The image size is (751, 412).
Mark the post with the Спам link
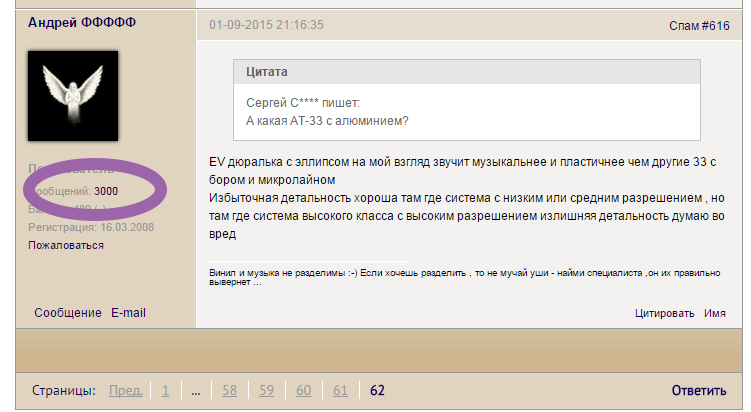point(684,26)
